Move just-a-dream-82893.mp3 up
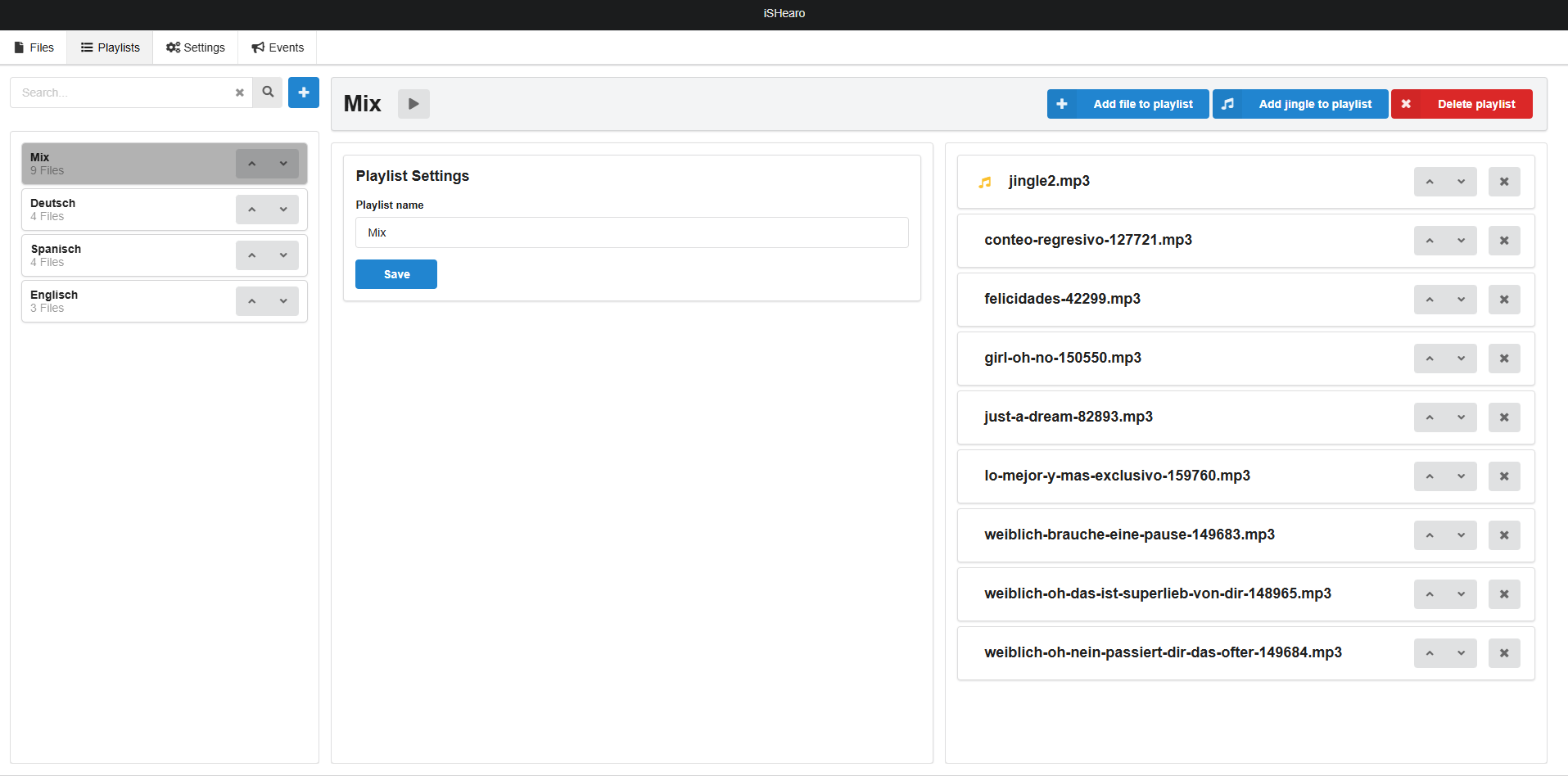The image size is (1568, 776). point(1430,417)
